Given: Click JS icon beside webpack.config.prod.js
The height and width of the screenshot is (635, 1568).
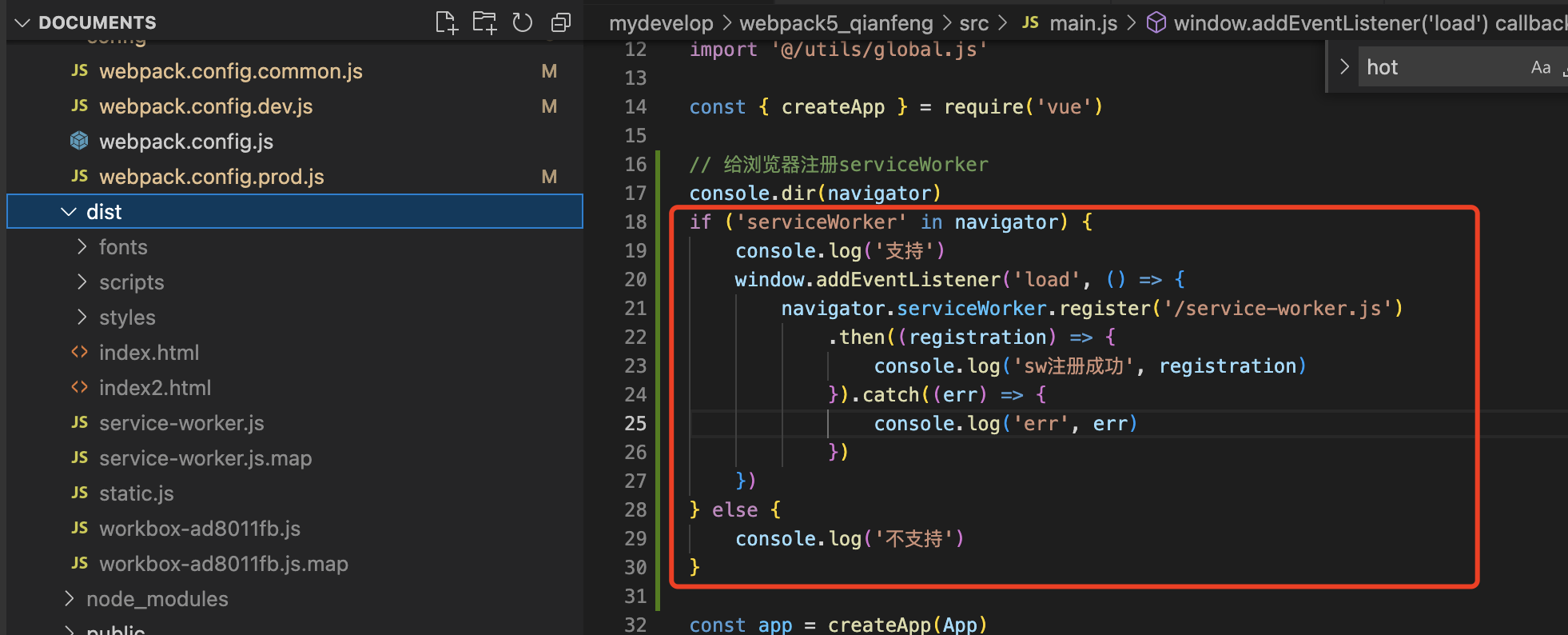Looking at the screenshot, I should 79,176.
